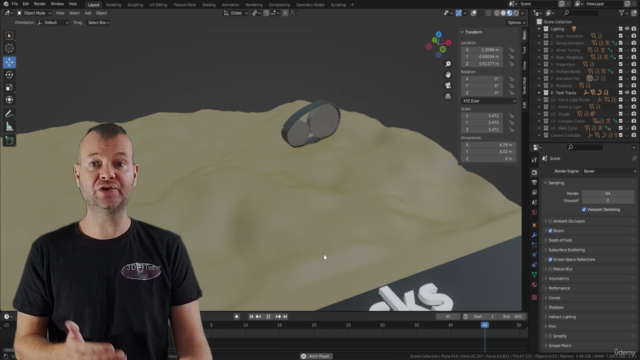Open the Particles properties tab icon
The width and height of the screenshot is (640, 360).
click(x=534, y=245)
